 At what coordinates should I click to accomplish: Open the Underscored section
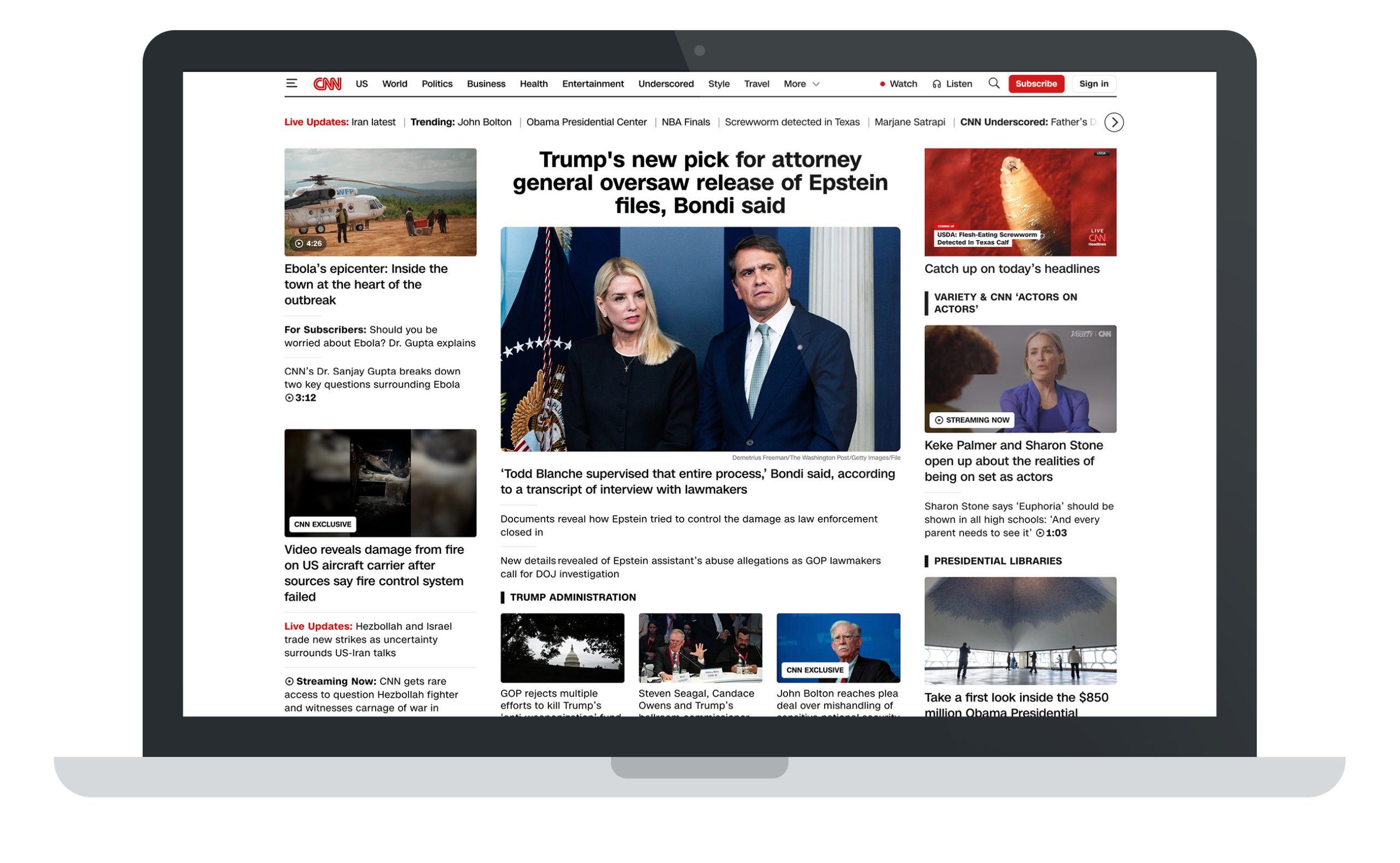666,84
